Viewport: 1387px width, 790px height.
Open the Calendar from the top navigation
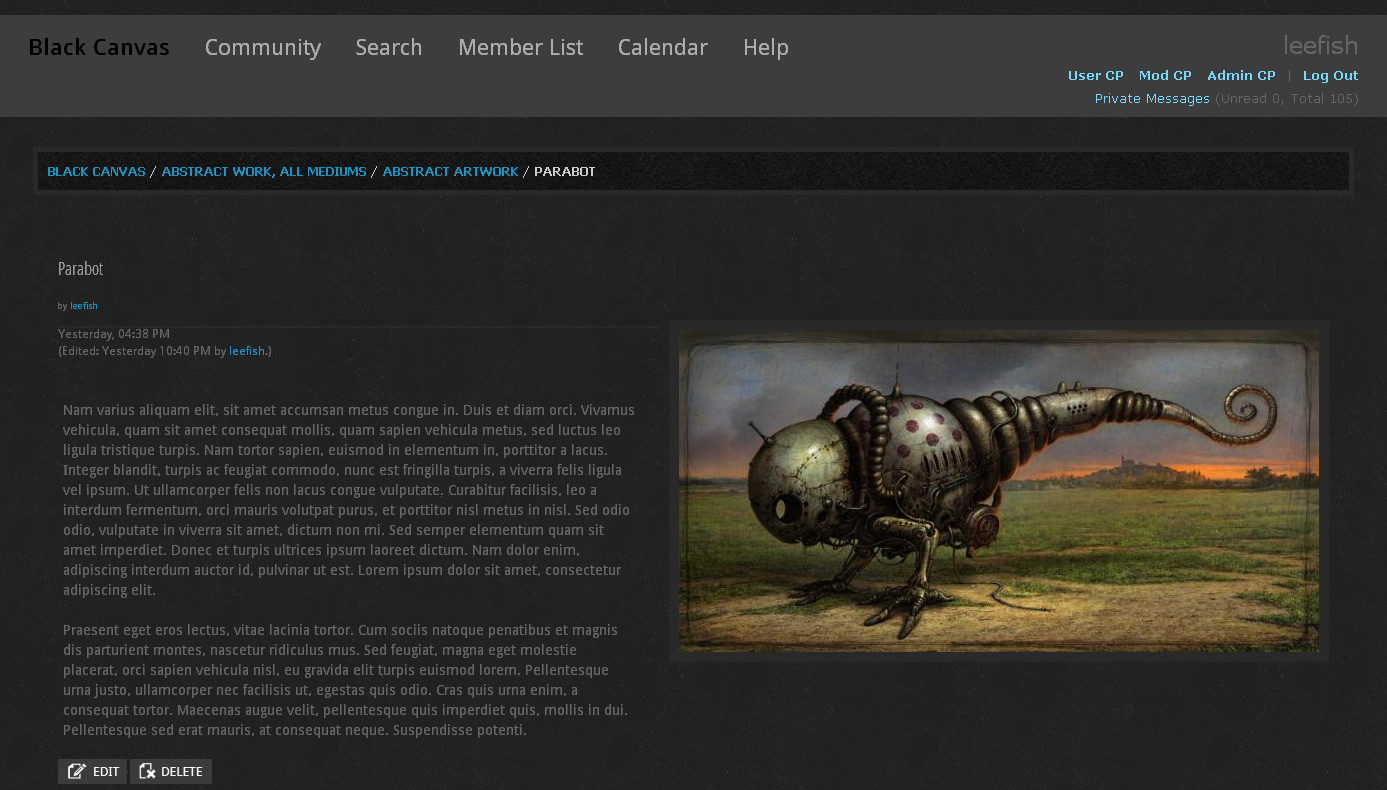tap(663, 47)
